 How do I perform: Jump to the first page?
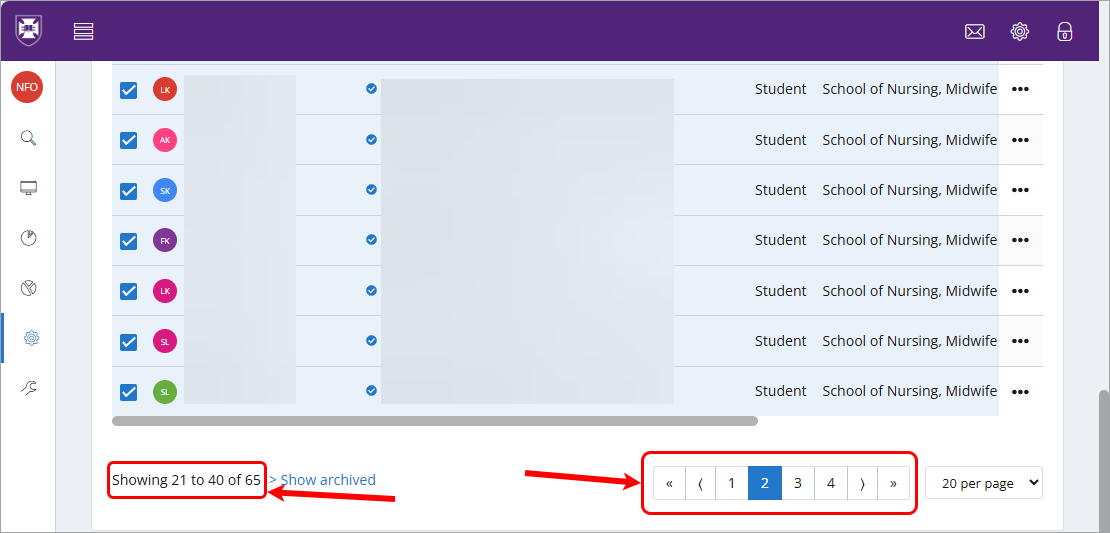pyautogui.click(x=669, y=483)
